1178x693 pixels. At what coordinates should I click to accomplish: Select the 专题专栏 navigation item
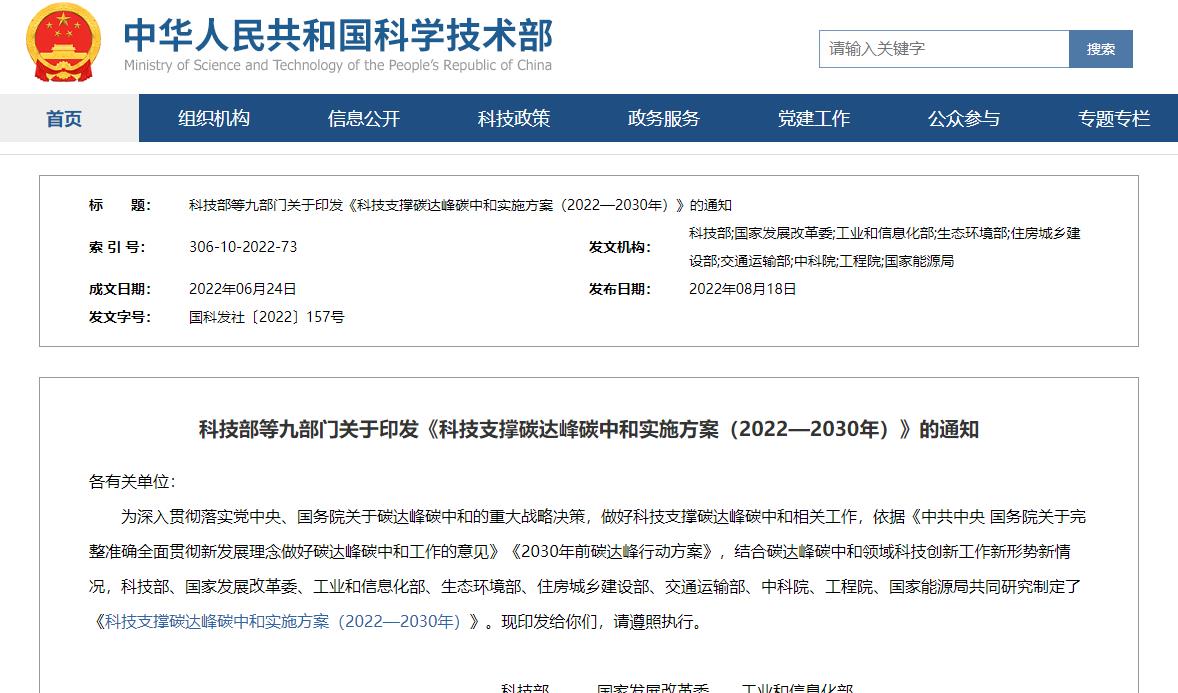(x=1114, y=119)
